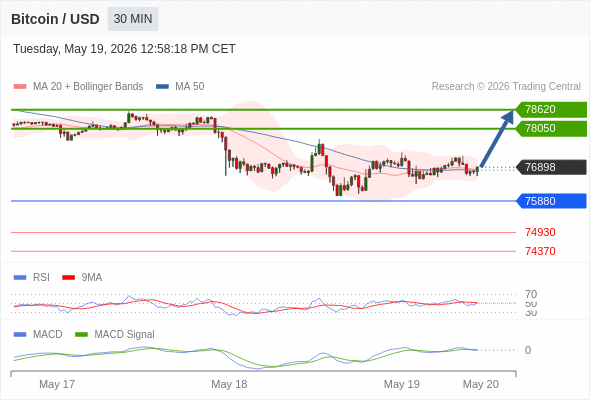Click the 78620 resistance price tag
The height and width of the screenshot is (400, 590).
coord(551,109)
